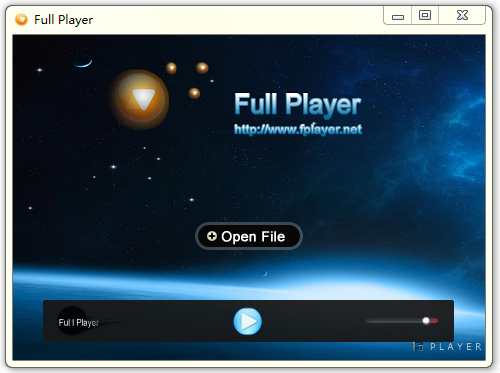Click the Full Player logo in control bar
The width and height of the screenshot is (500, 373).
(78, 321)
